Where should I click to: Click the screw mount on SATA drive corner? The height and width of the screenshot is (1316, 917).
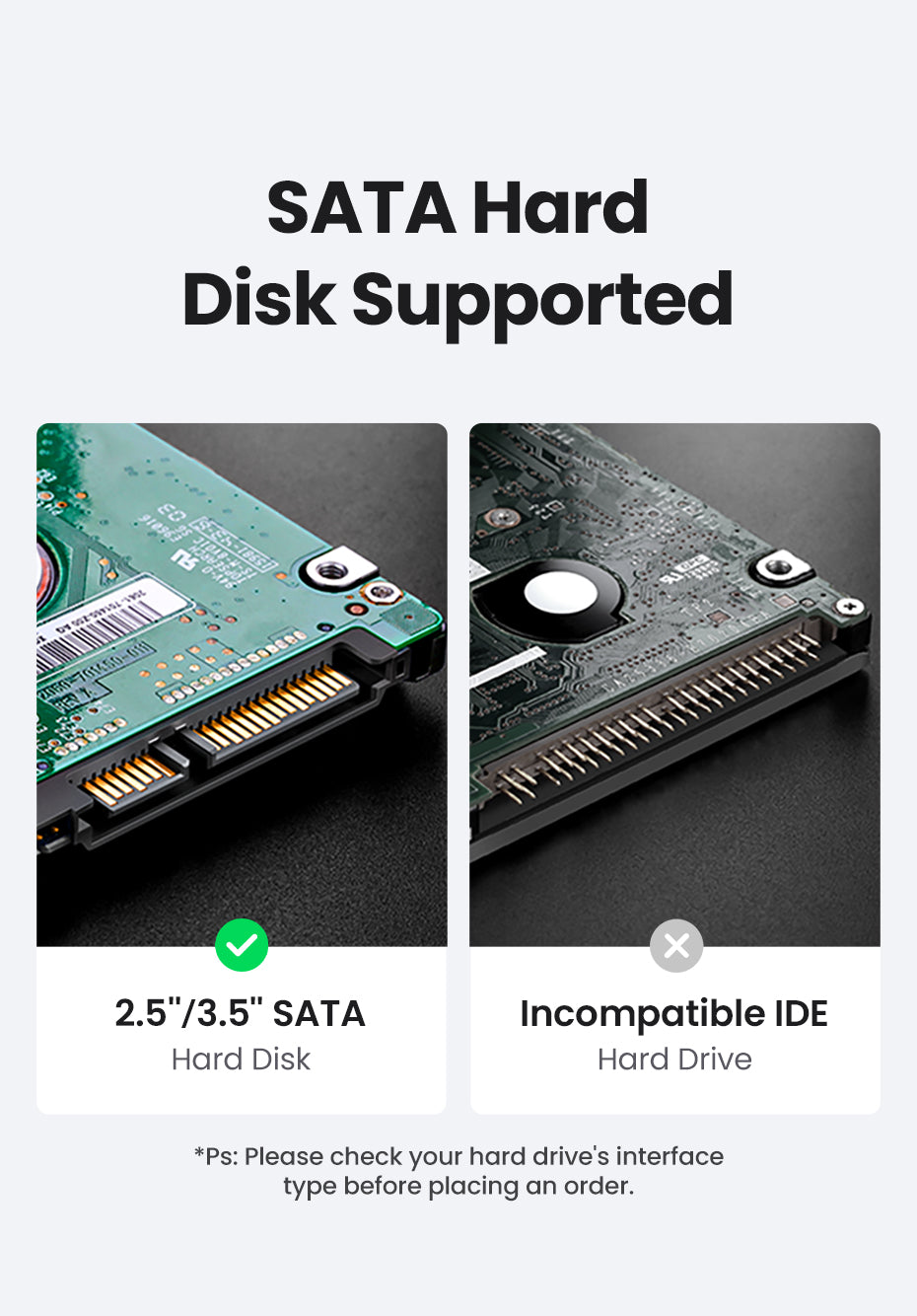331,569
